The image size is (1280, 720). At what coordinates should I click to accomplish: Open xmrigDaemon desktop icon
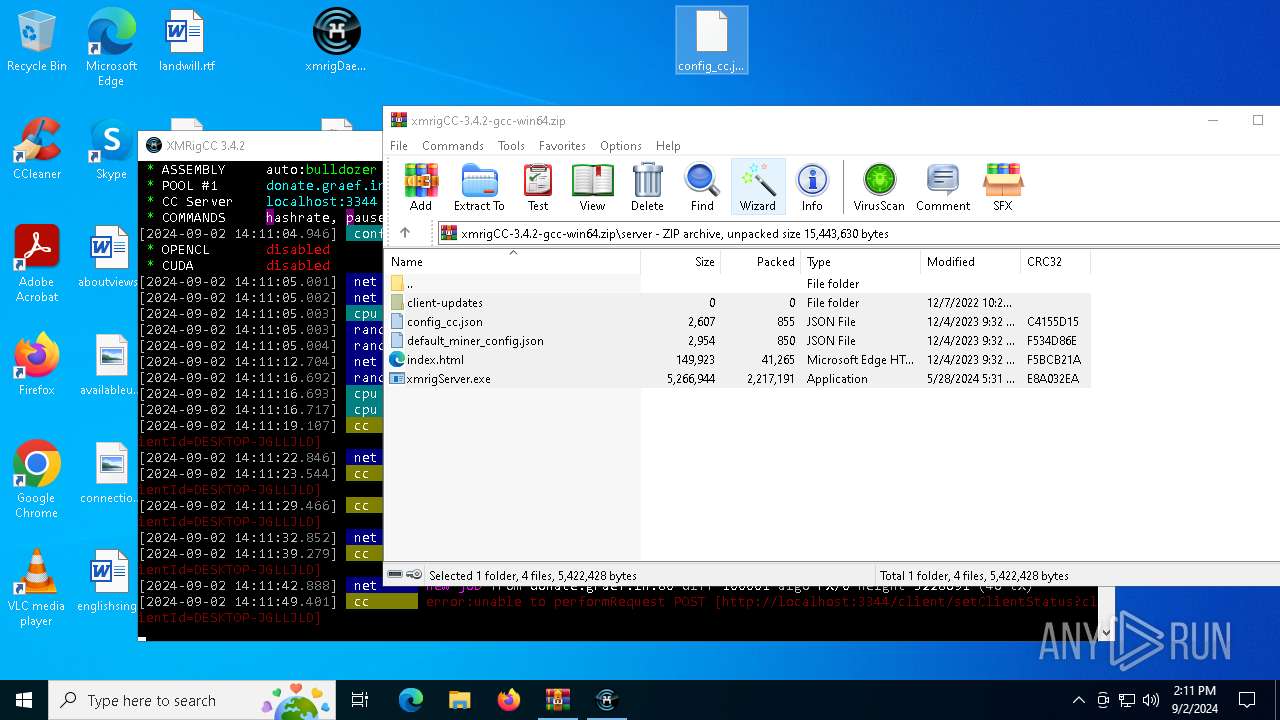[336, 42]
